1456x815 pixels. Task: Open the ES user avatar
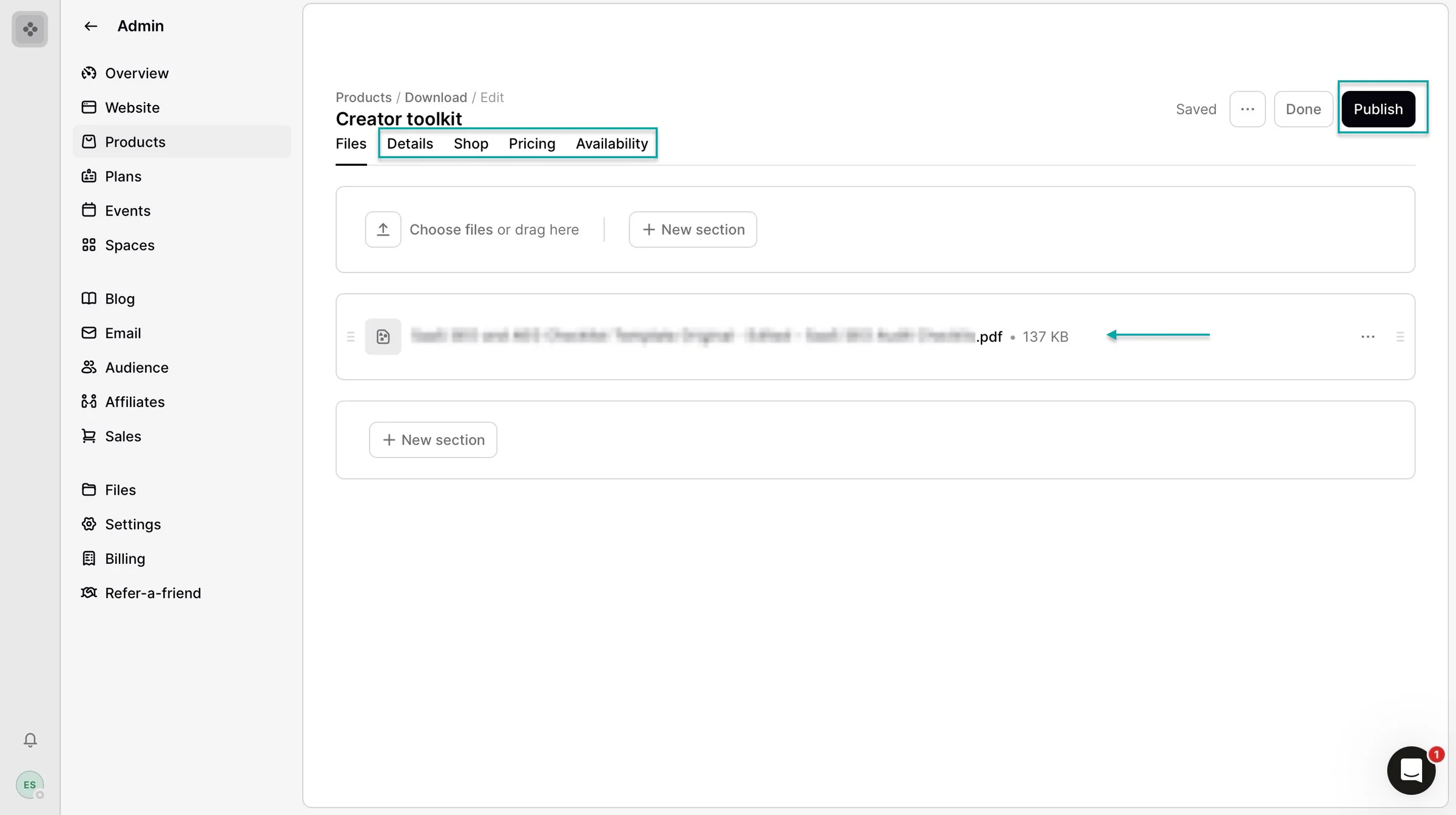pyautogui.click(x=30, y=785)
